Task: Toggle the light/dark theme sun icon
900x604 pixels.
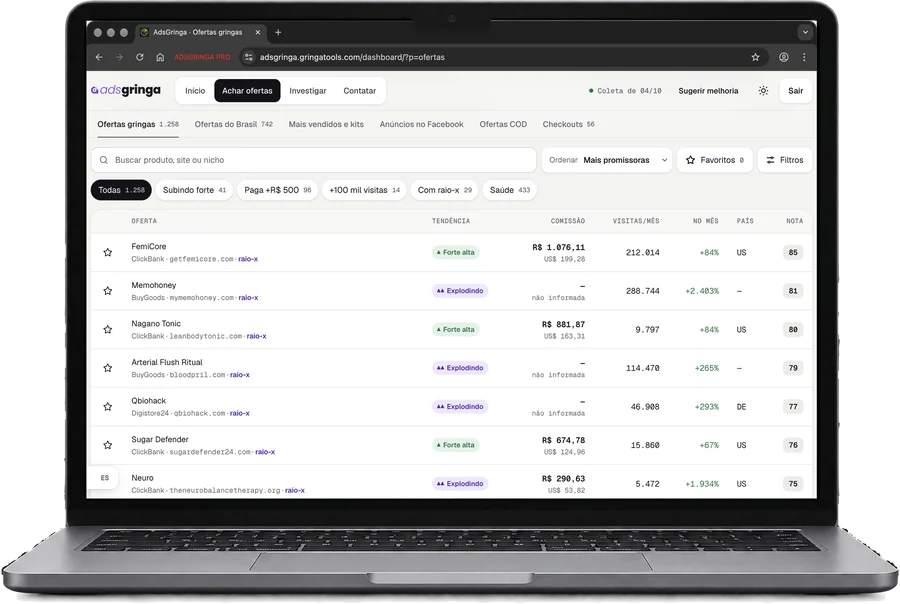Action: [763, 91]
